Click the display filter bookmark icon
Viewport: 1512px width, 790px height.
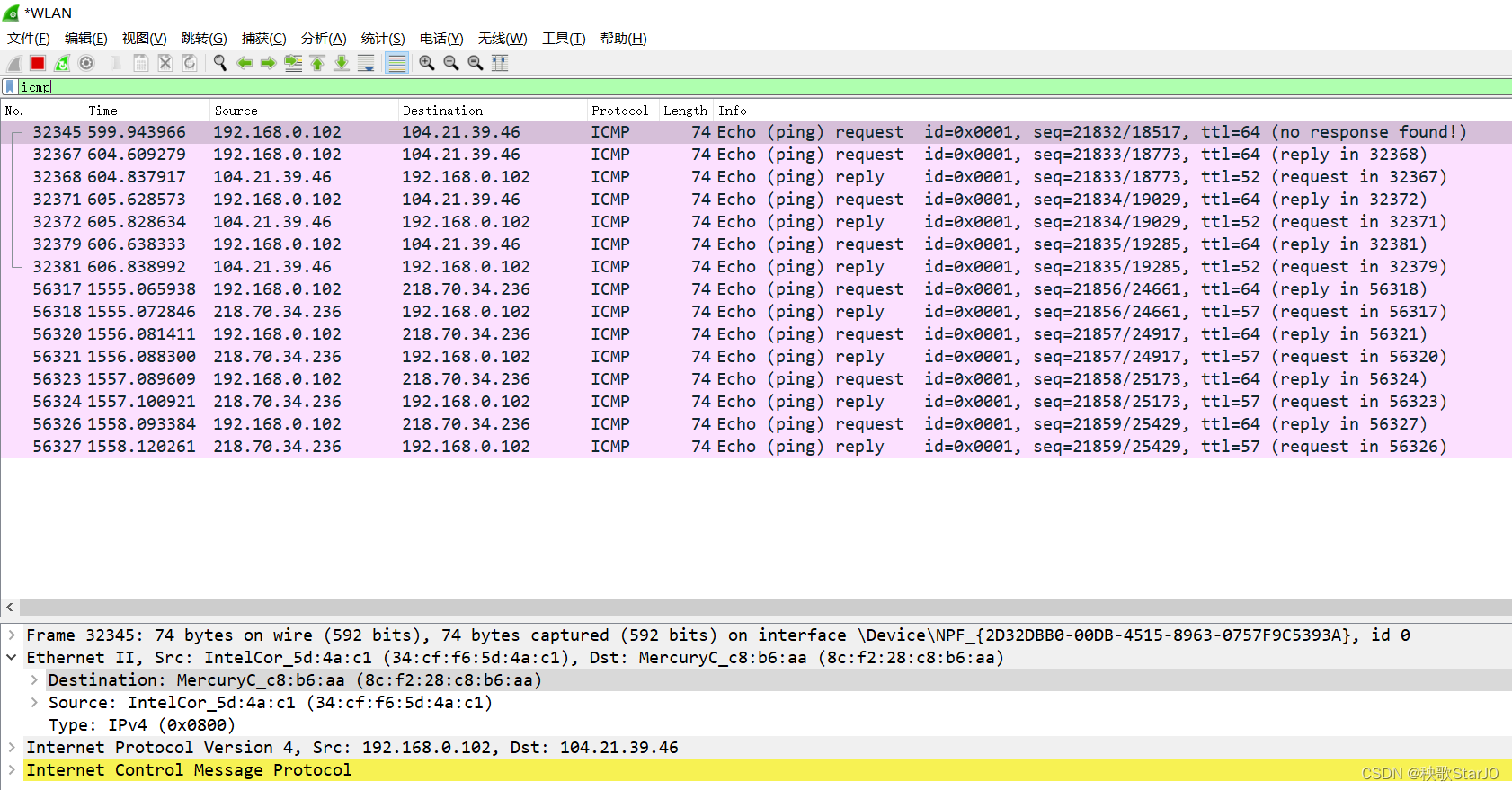click(x=10, y=87)
